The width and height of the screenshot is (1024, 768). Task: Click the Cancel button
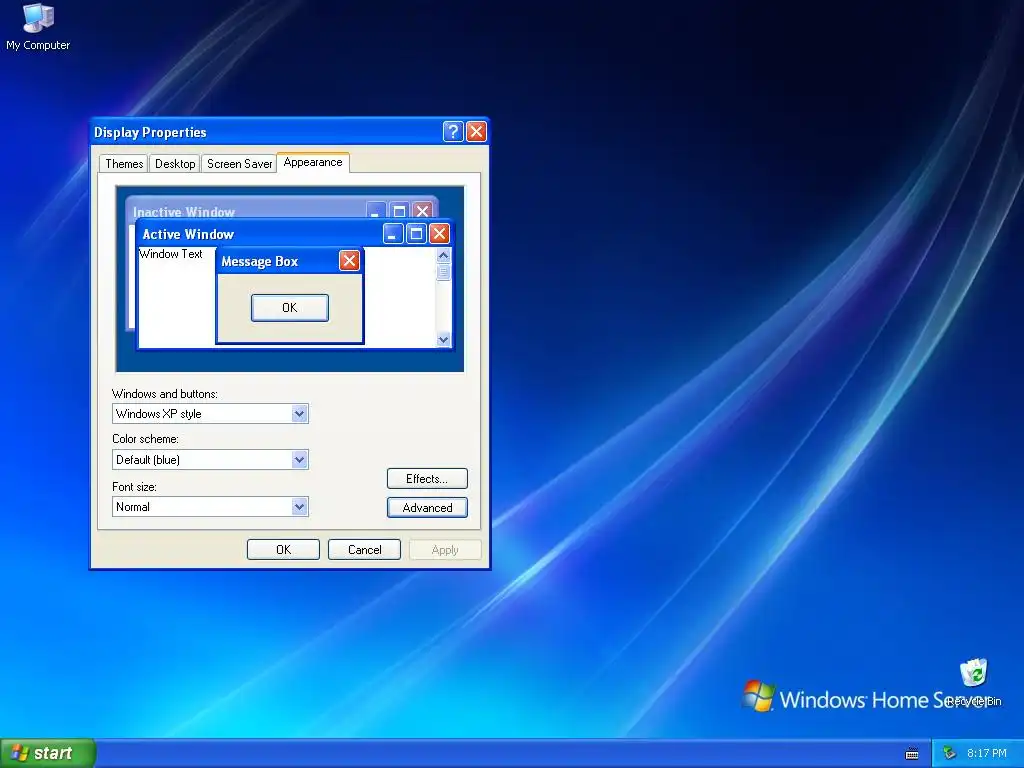click(364, 549)
